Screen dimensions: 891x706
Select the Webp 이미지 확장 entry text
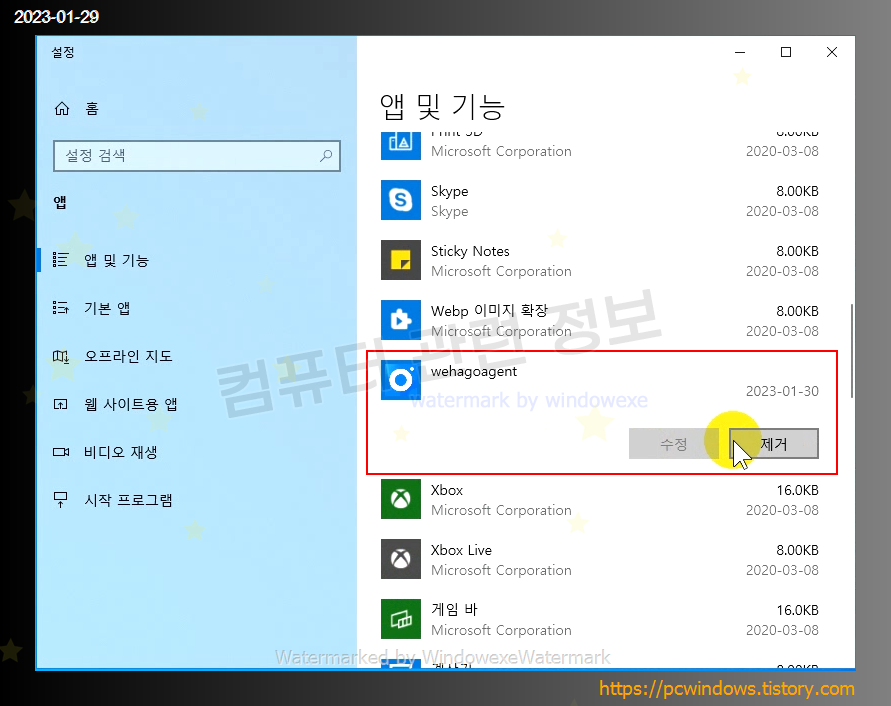489,311
